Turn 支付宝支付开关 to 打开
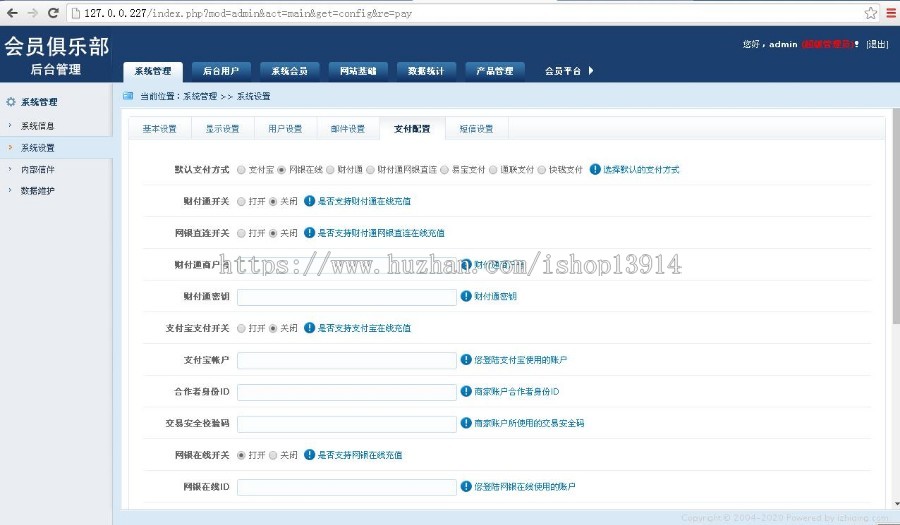 click(x=241, y=328)
